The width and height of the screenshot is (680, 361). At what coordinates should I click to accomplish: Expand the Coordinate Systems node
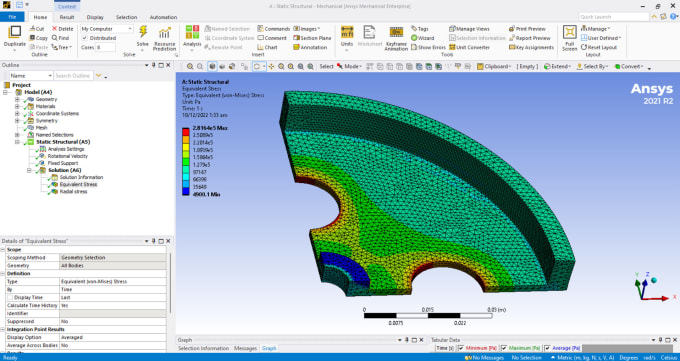17,114
